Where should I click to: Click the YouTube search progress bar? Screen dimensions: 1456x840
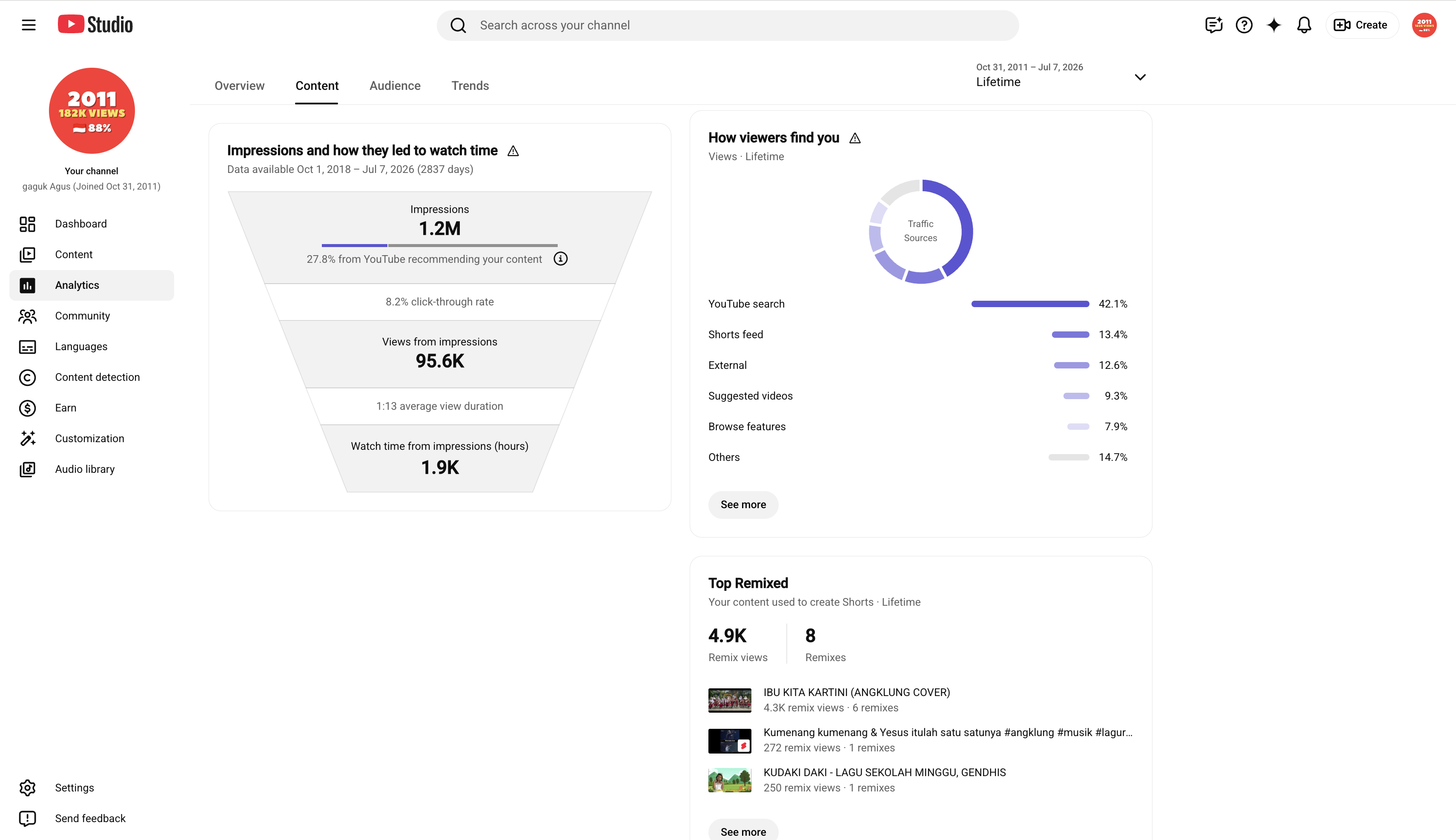[x=1030, y=304]
